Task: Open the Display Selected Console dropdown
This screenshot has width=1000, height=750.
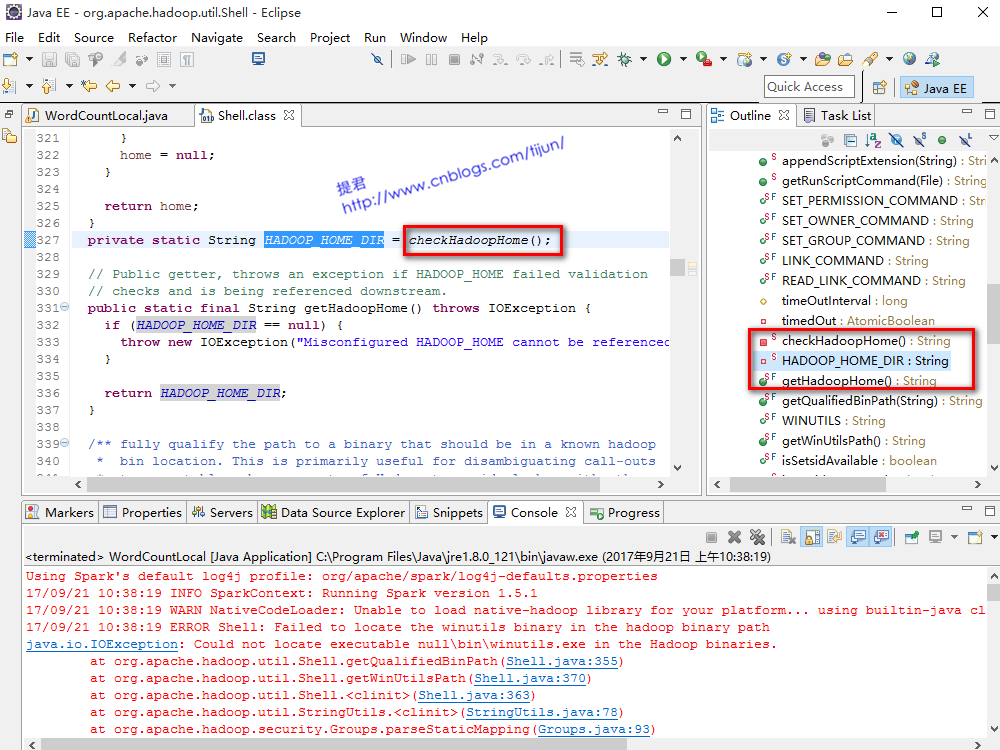Action: tap(955, 538)
